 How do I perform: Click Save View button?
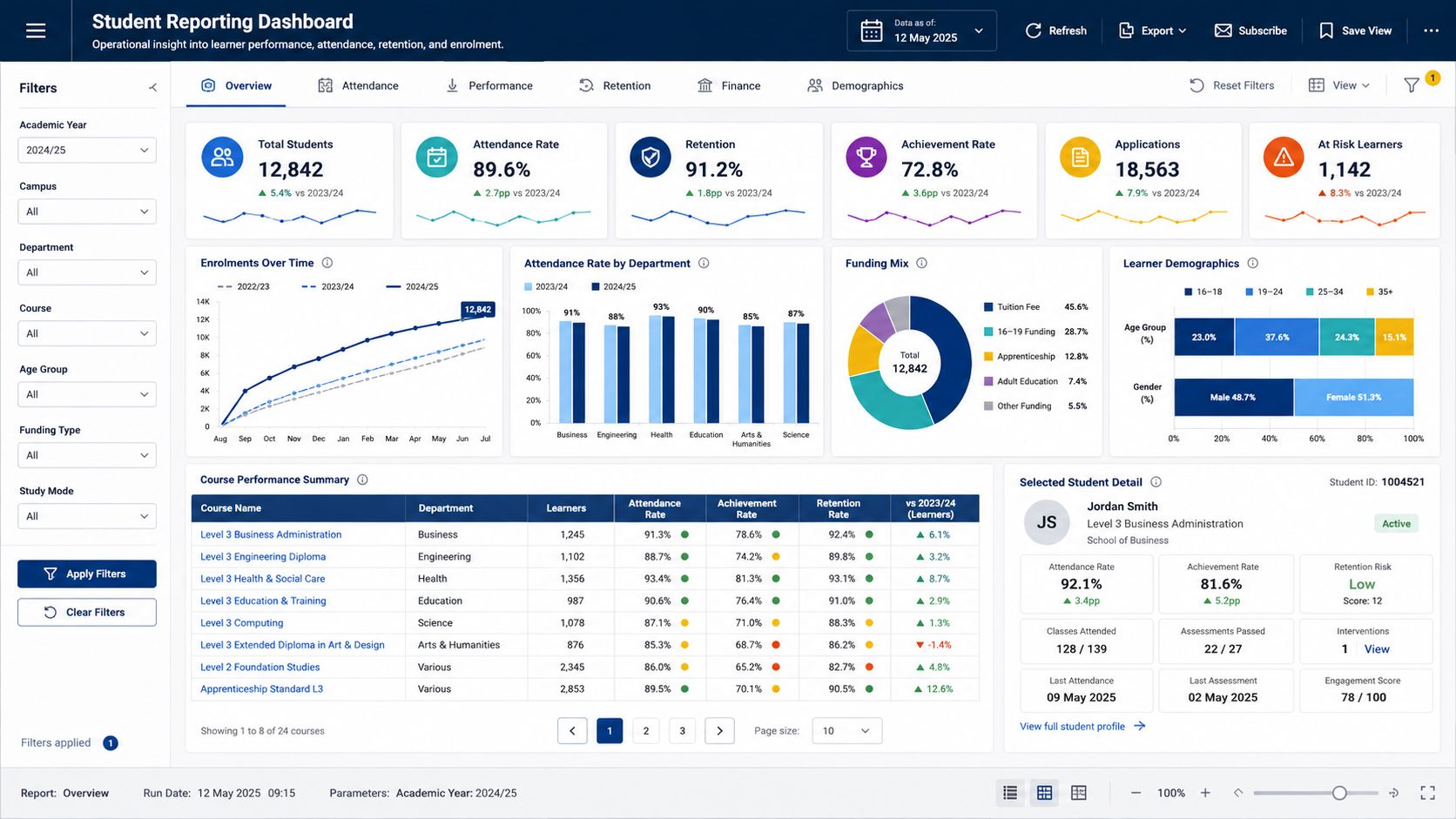click(1355, 30)
